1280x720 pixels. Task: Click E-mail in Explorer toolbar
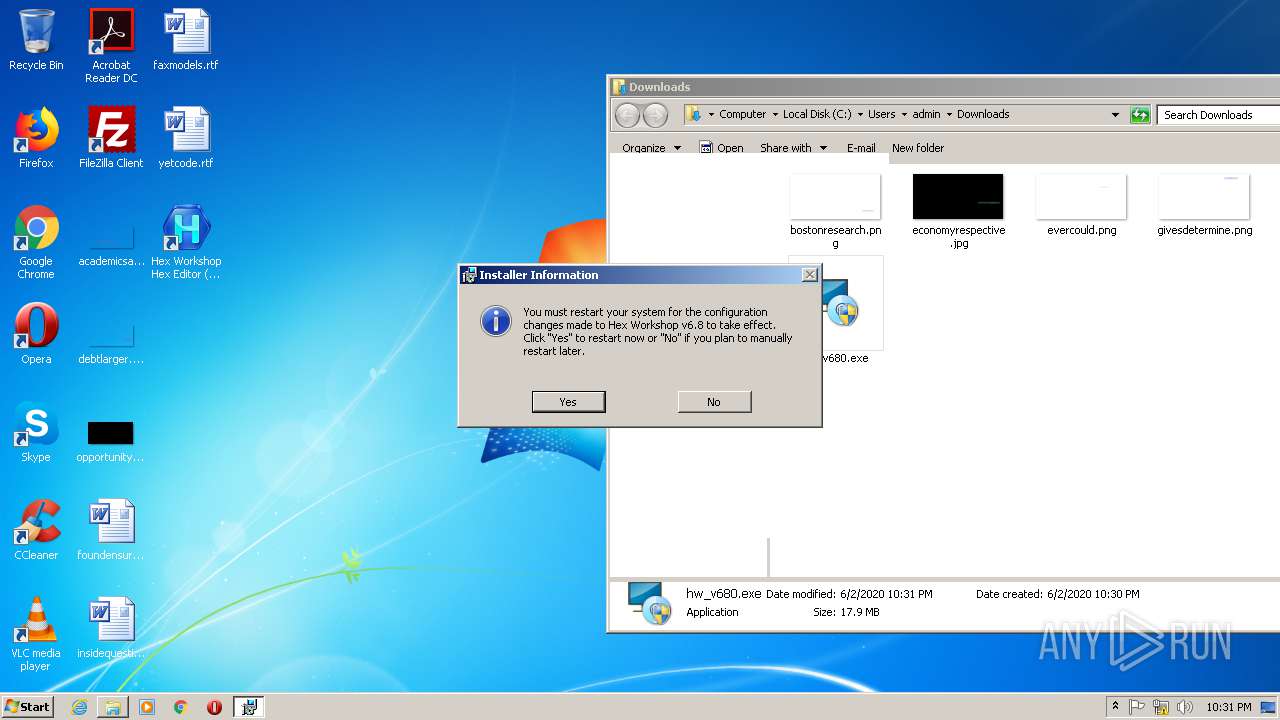861,148
